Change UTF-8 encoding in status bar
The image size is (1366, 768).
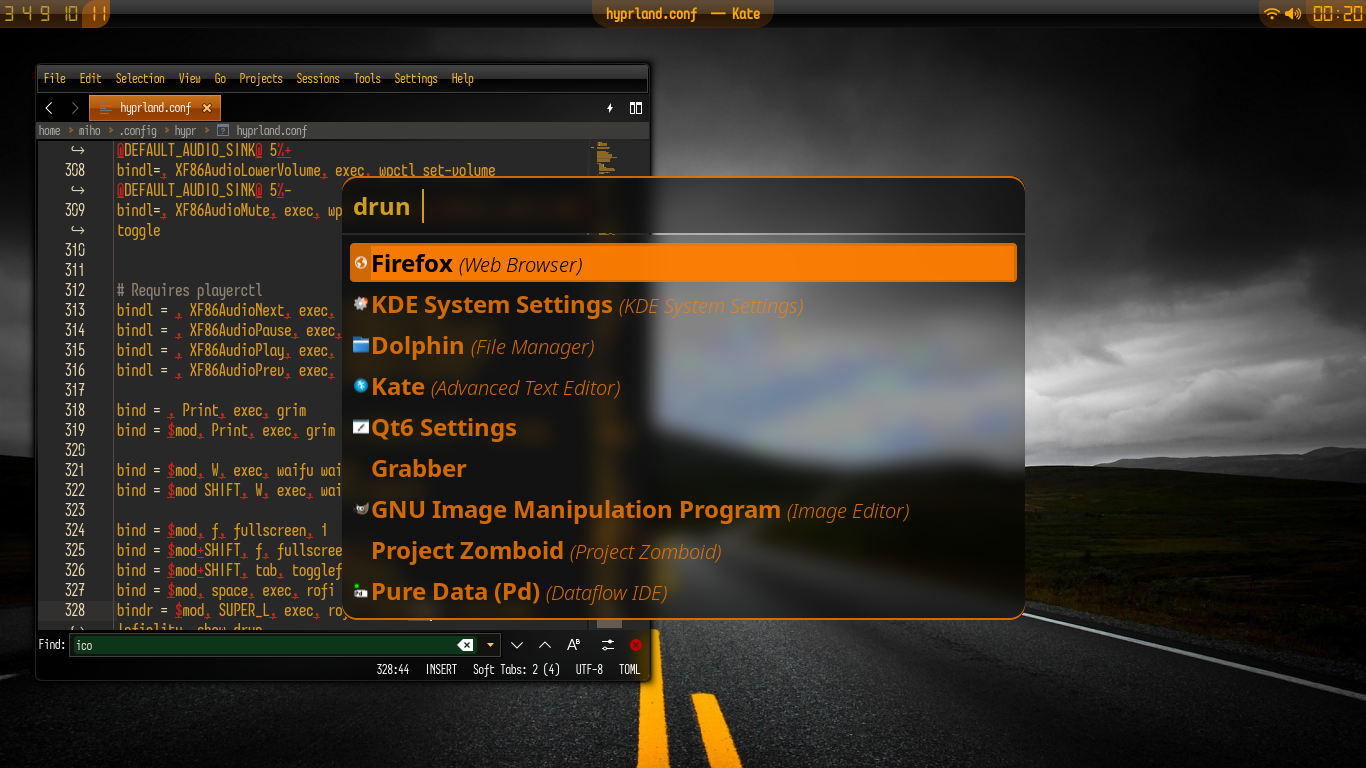tap(589, 670)
